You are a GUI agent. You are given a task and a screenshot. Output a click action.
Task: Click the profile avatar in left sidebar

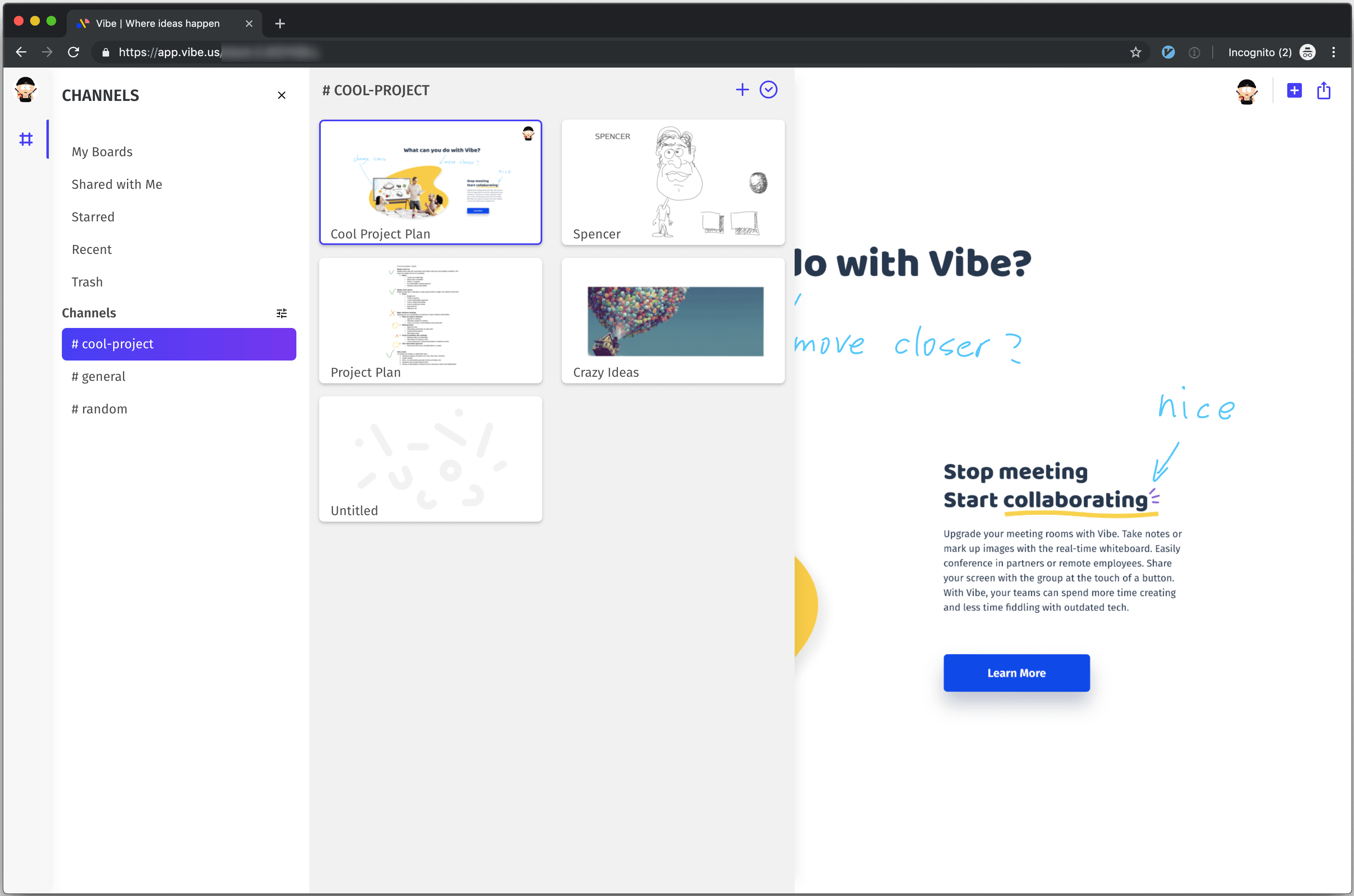(26, 90)
